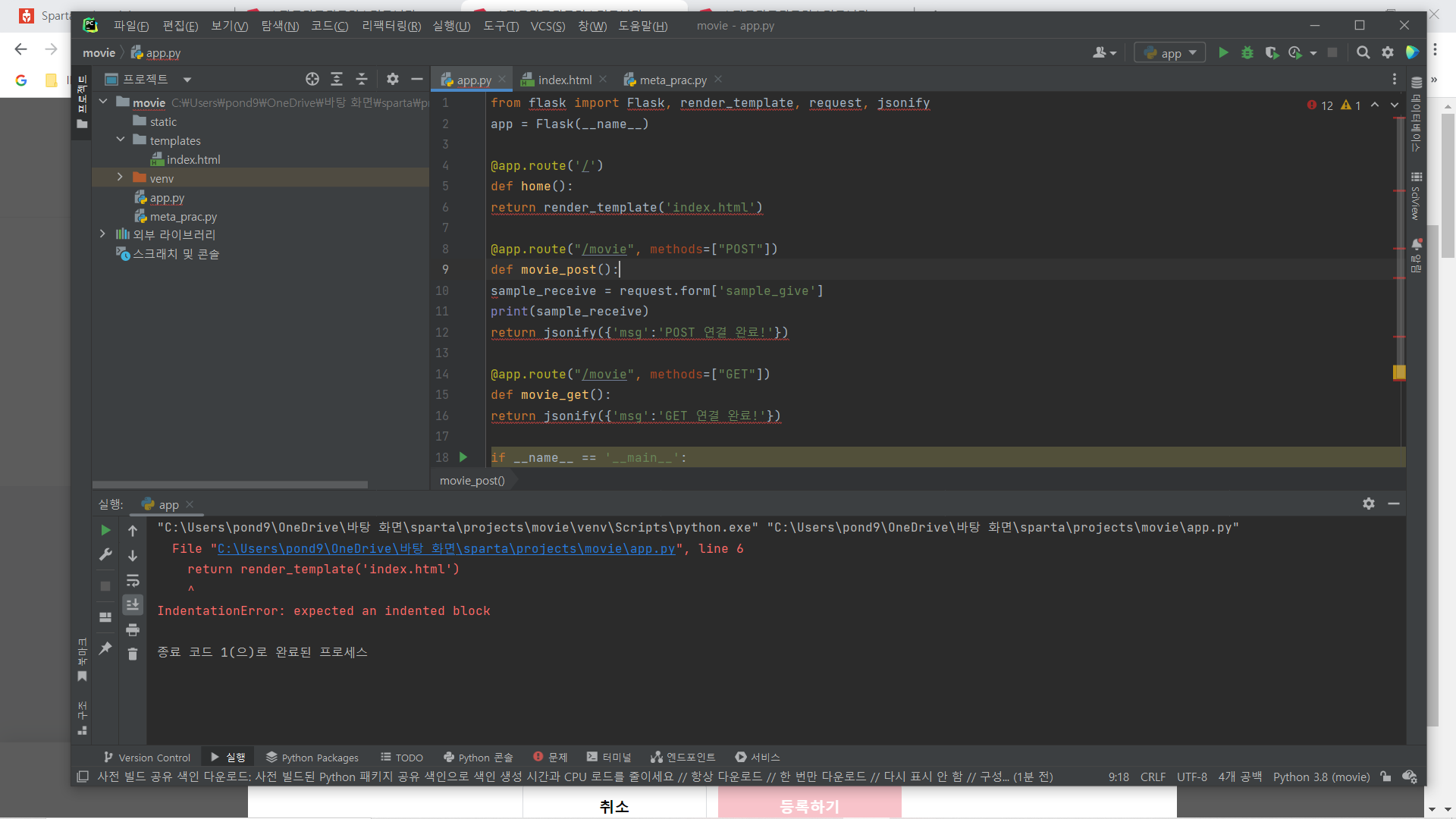The width and height of the screenshot is (1456, 819).
Task: Open the Python Packages tool window
Action: click(312, 757)
